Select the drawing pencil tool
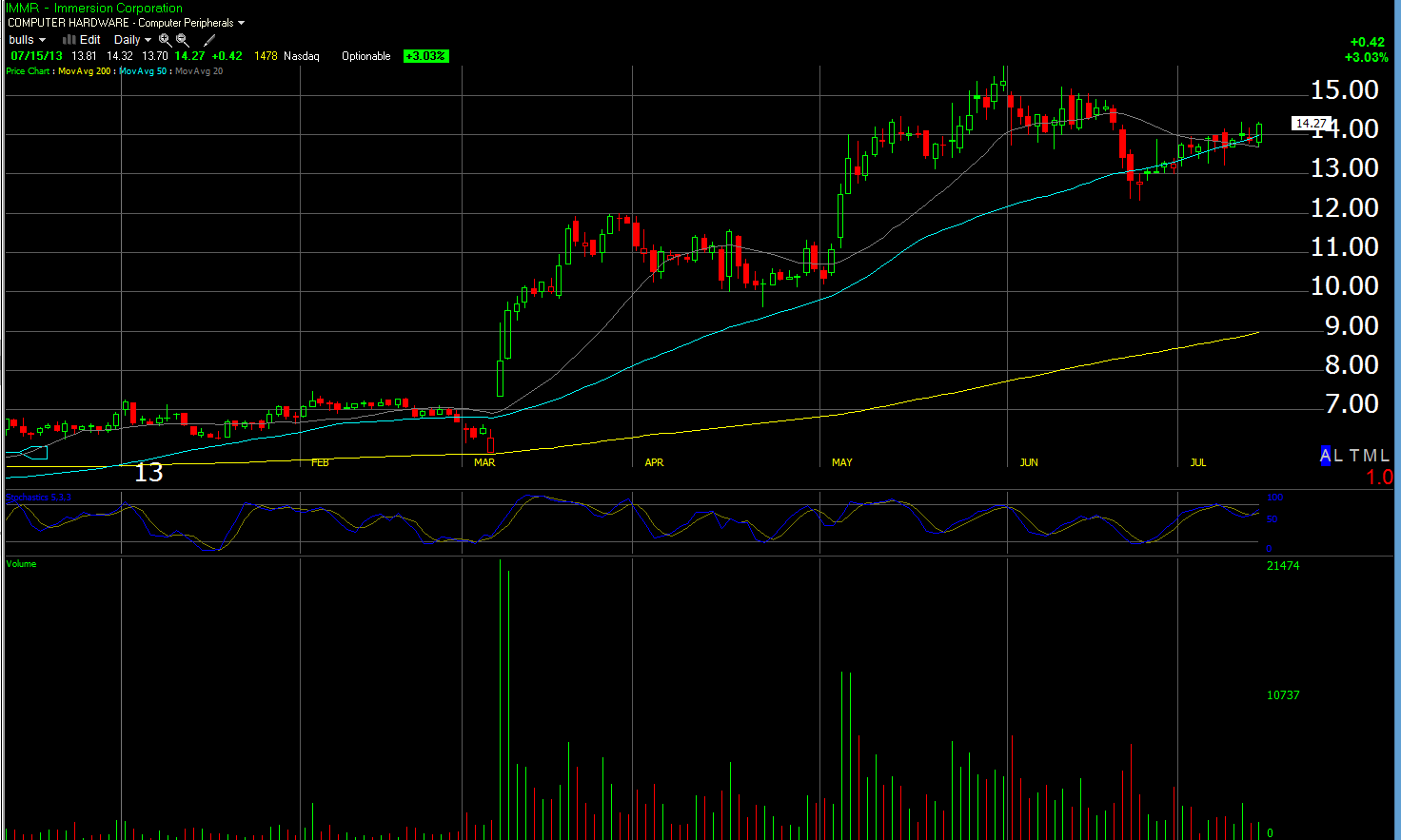 209,40
